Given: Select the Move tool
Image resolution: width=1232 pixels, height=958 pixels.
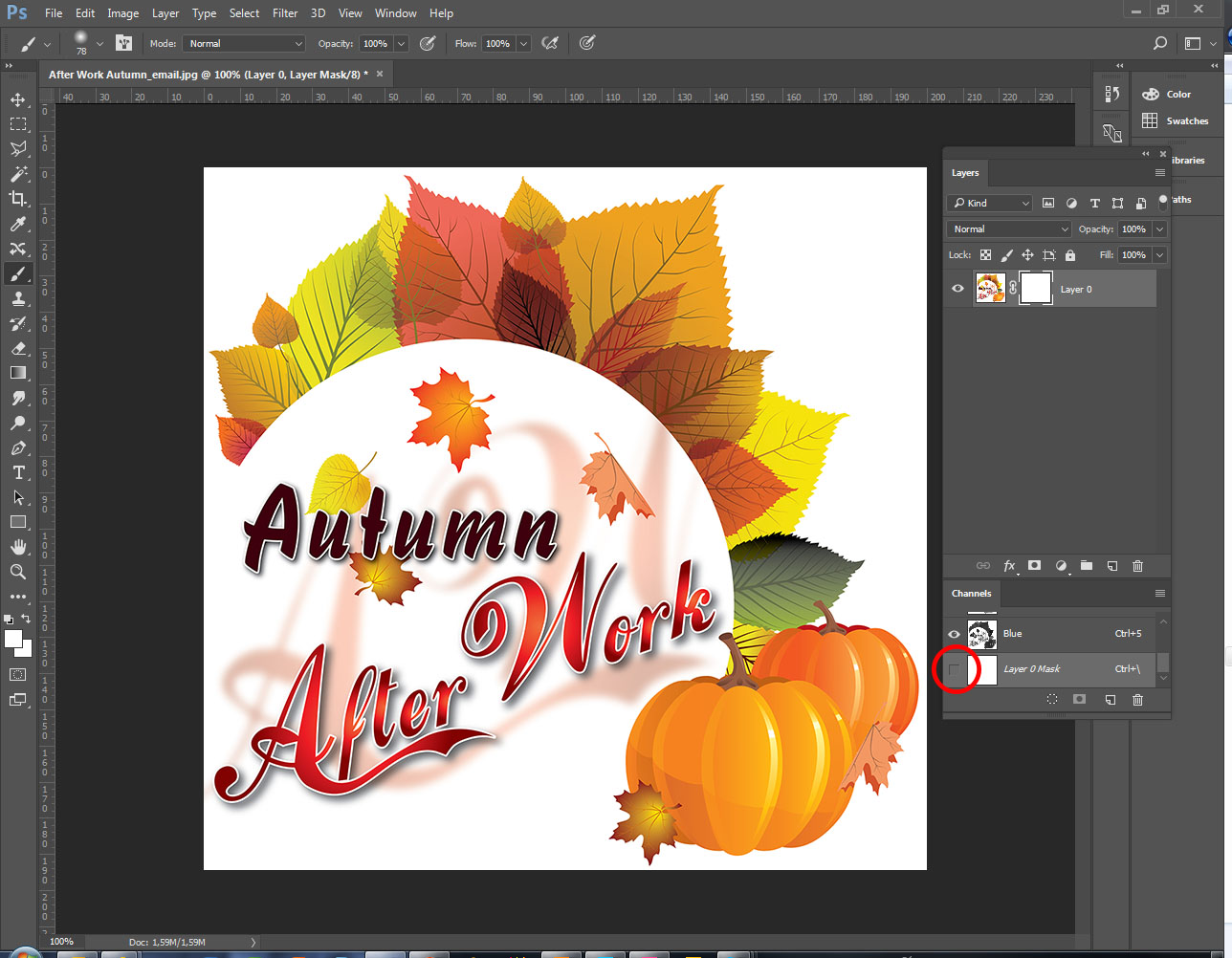Looking at the screenshot, I should (18, 99).
